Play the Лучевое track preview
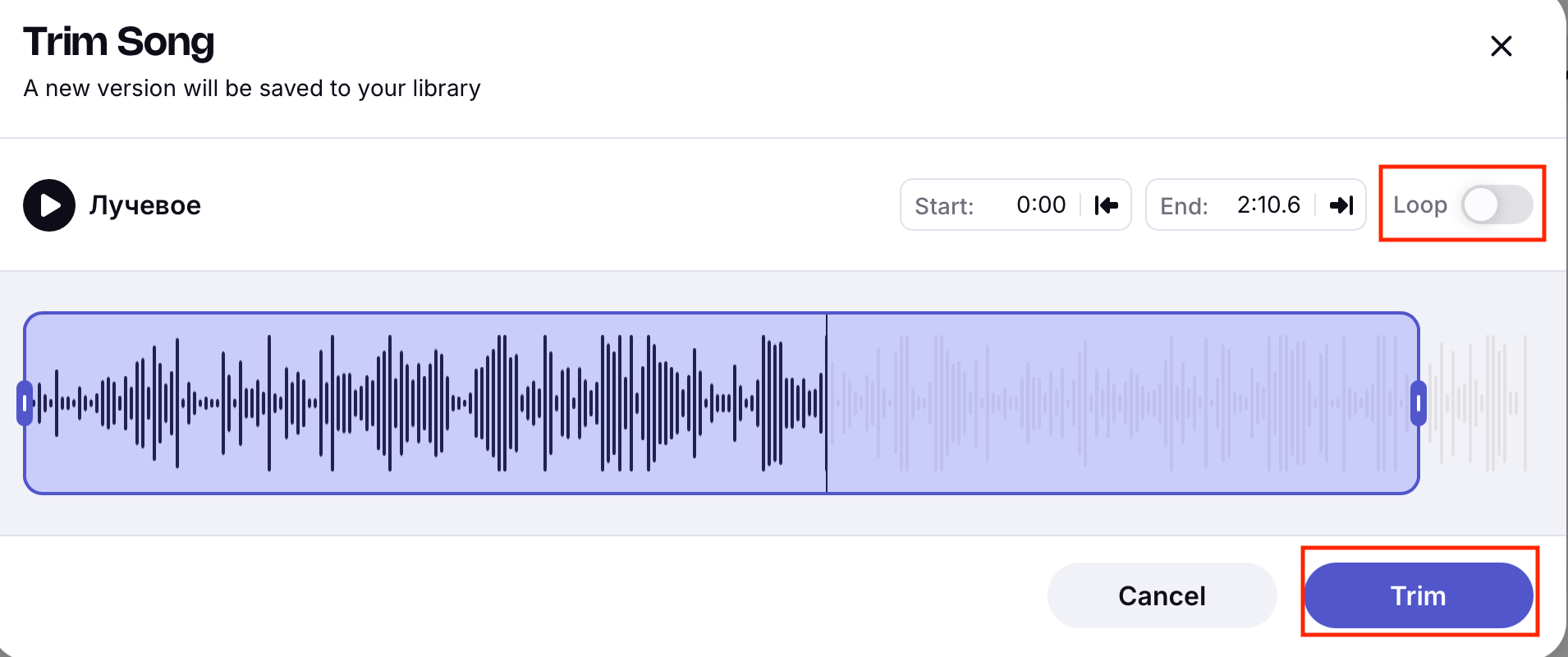The image size is (1568, 657). 49,205
